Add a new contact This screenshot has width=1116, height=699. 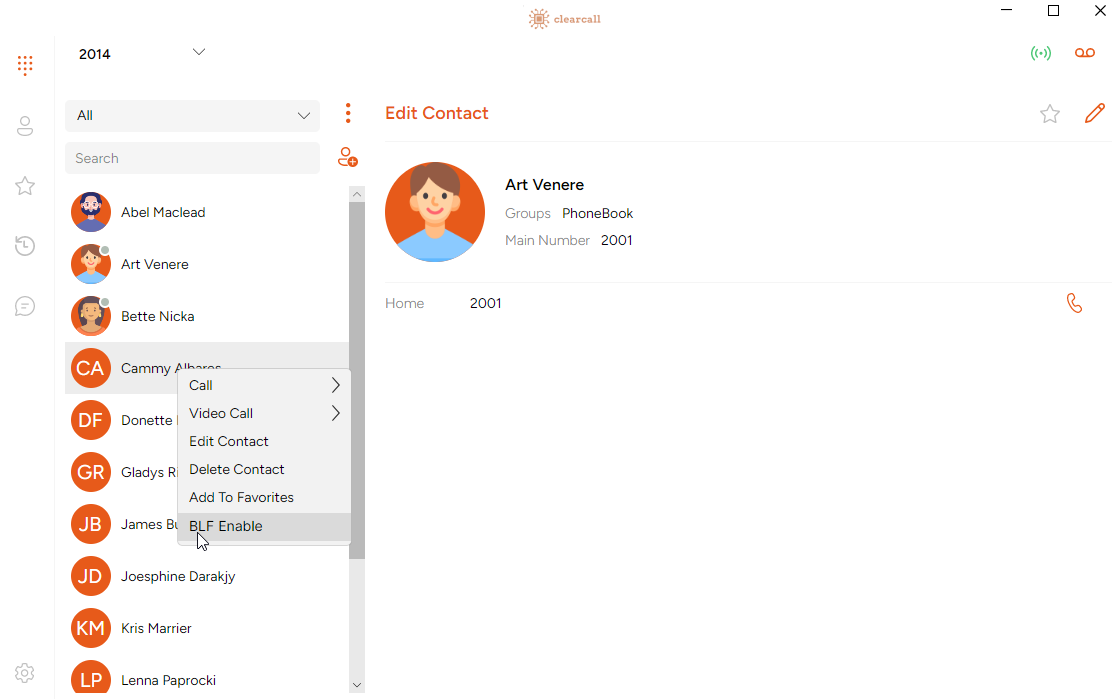(x=347, y=157)
